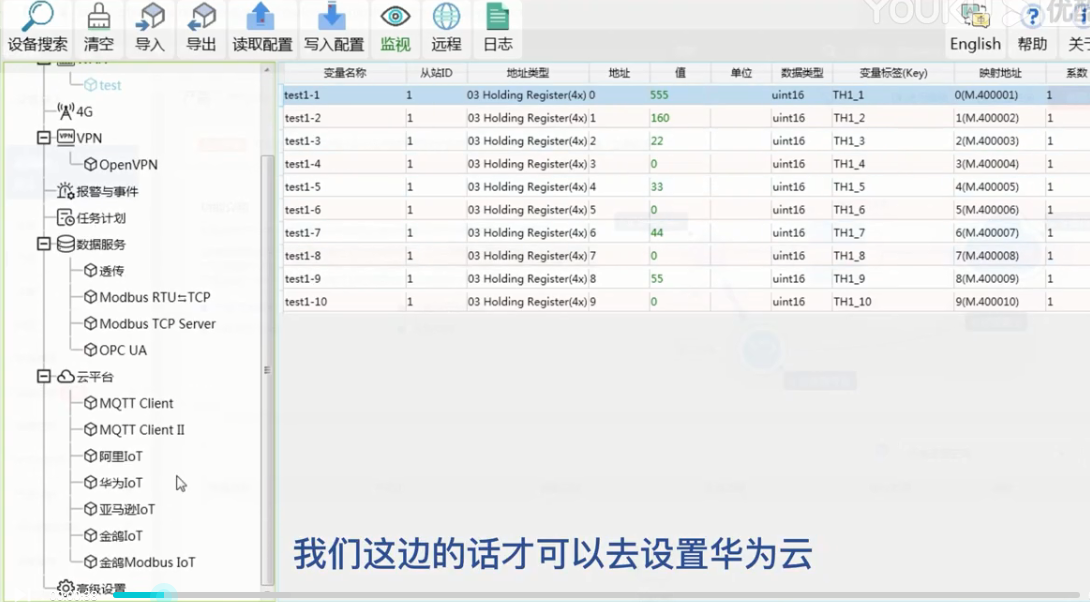Click the device search magnifier icon
This screenshot has width=1090, height=602.
(x=37, y=18)
